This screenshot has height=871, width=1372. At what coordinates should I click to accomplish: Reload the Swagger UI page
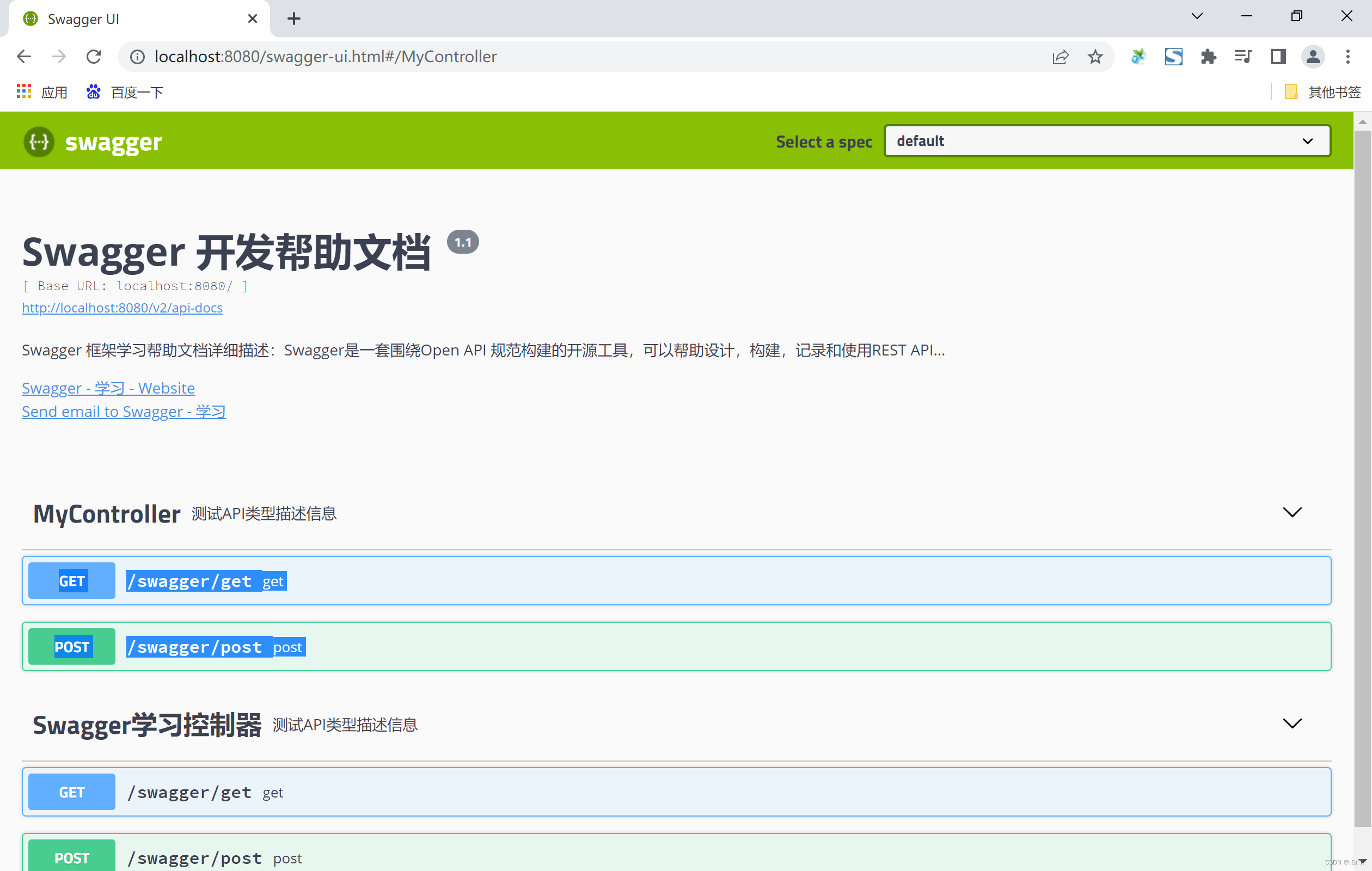pos(94,57)
